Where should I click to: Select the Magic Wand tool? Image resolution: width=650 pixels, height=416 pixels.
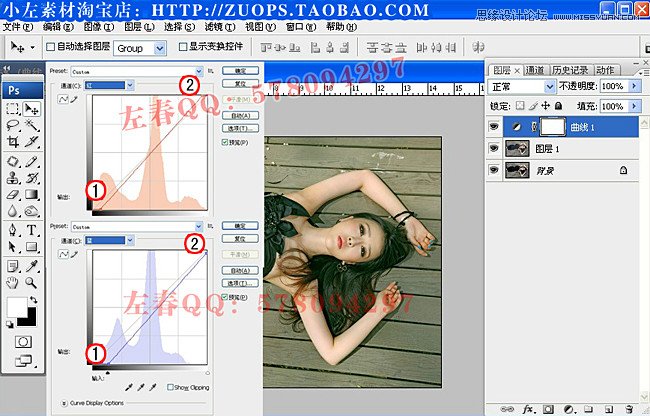(31, 126)
